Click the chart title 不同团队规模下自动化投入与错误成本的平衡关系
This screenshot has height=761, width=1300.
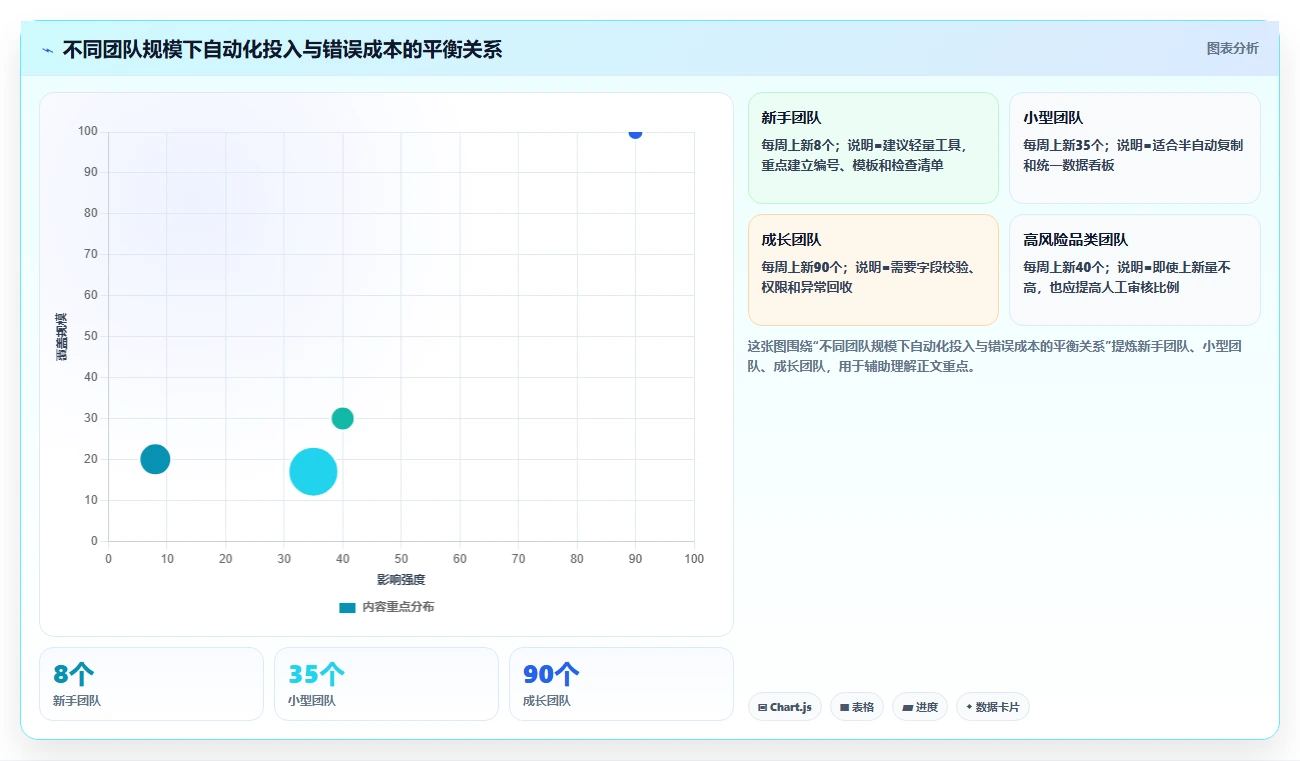coord(282,49)
